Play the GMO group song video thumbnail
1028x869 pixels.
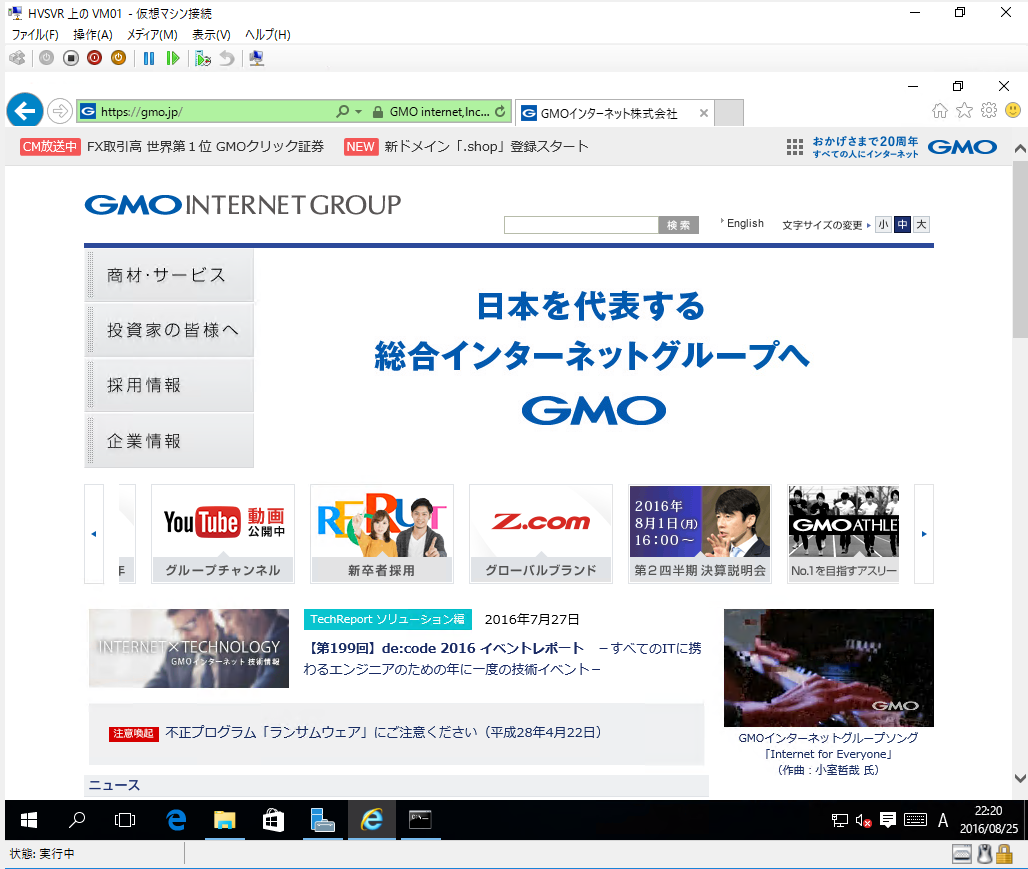829,668
